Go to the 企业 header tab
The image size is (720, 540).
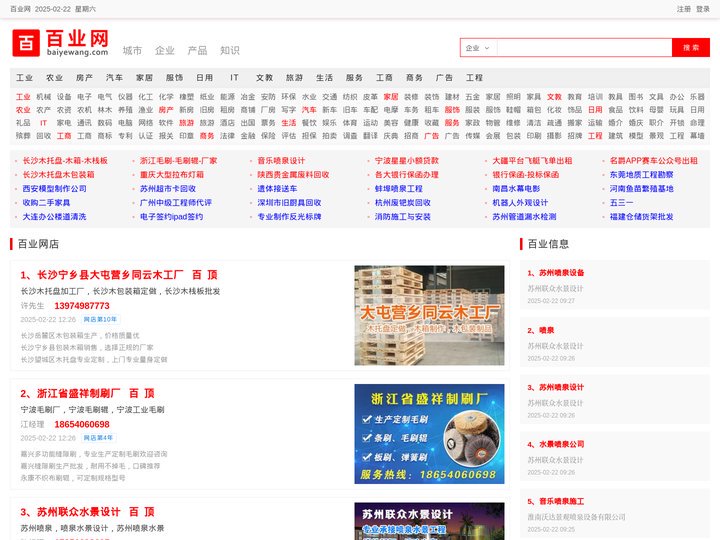click(x=165, y=51)
